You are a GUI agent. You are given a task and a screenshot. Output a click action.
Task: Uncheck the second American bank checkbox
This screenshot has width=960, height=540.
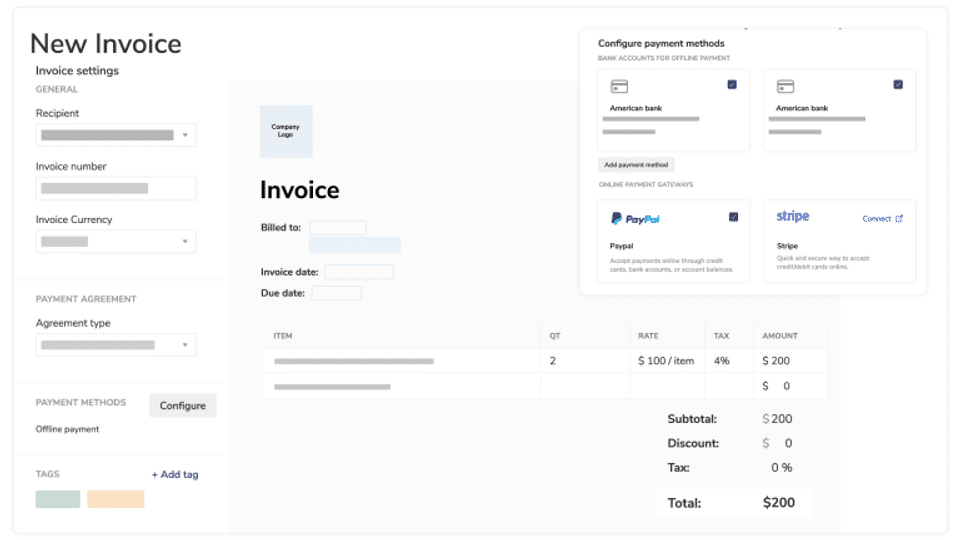(x=898, y=84)
